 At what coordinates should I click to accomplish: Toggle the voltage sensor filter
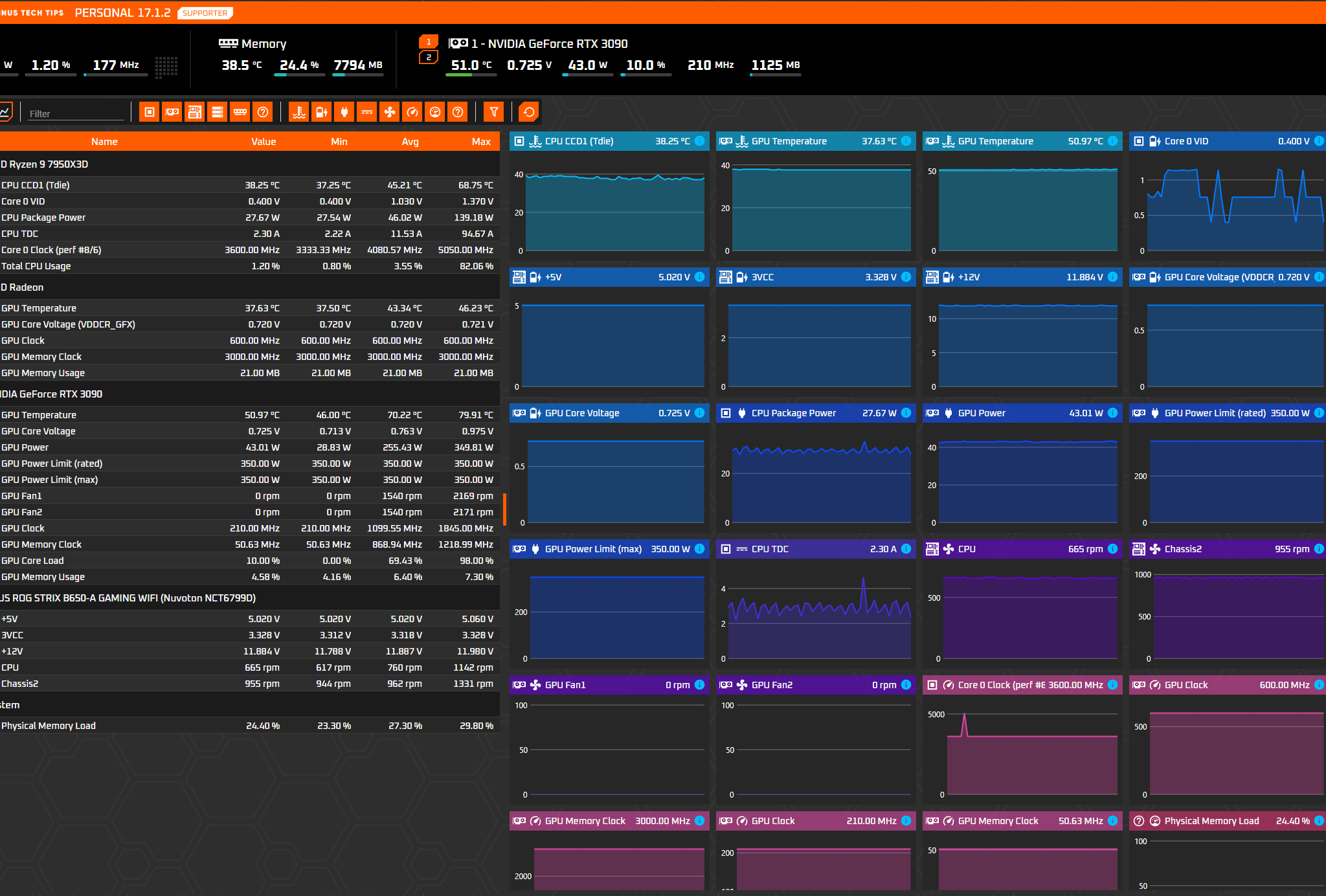(x=321, y=112)
